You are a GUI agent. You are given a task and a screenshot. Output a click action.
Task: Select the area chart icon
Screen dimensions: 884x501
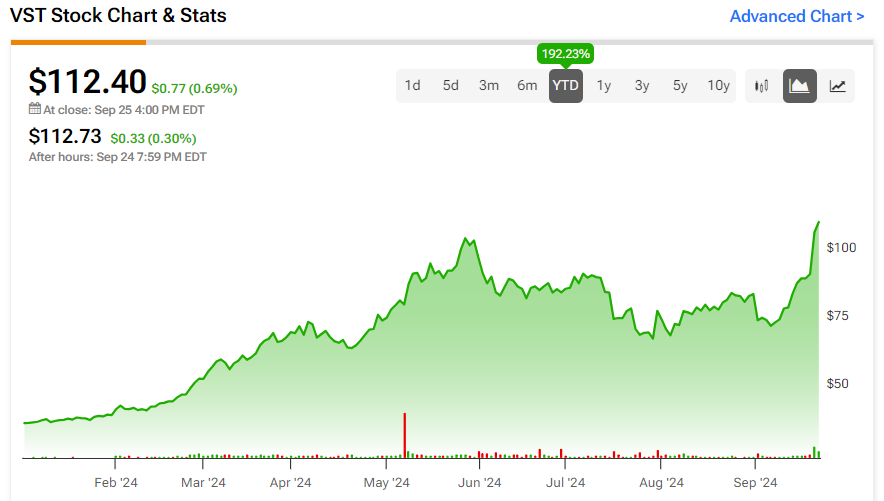(799, 86)
